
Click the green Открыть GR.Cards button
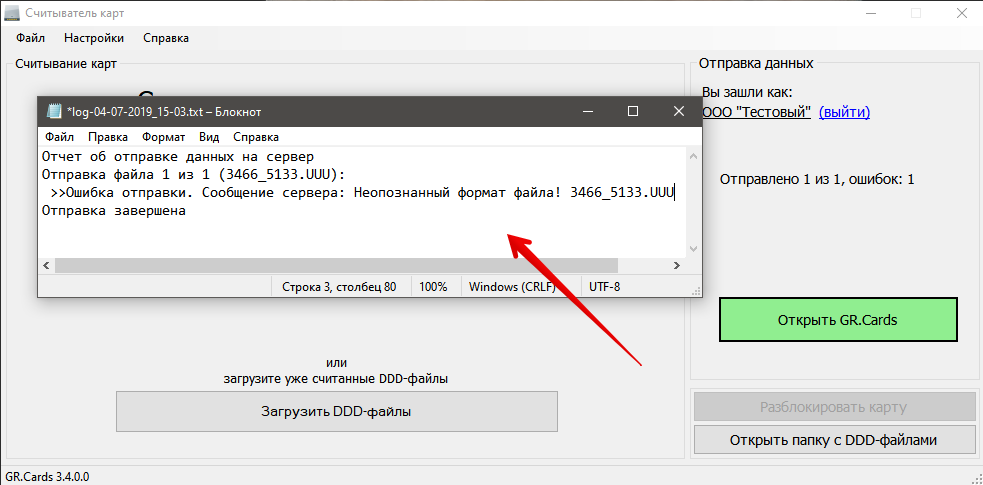click(838, 320)
